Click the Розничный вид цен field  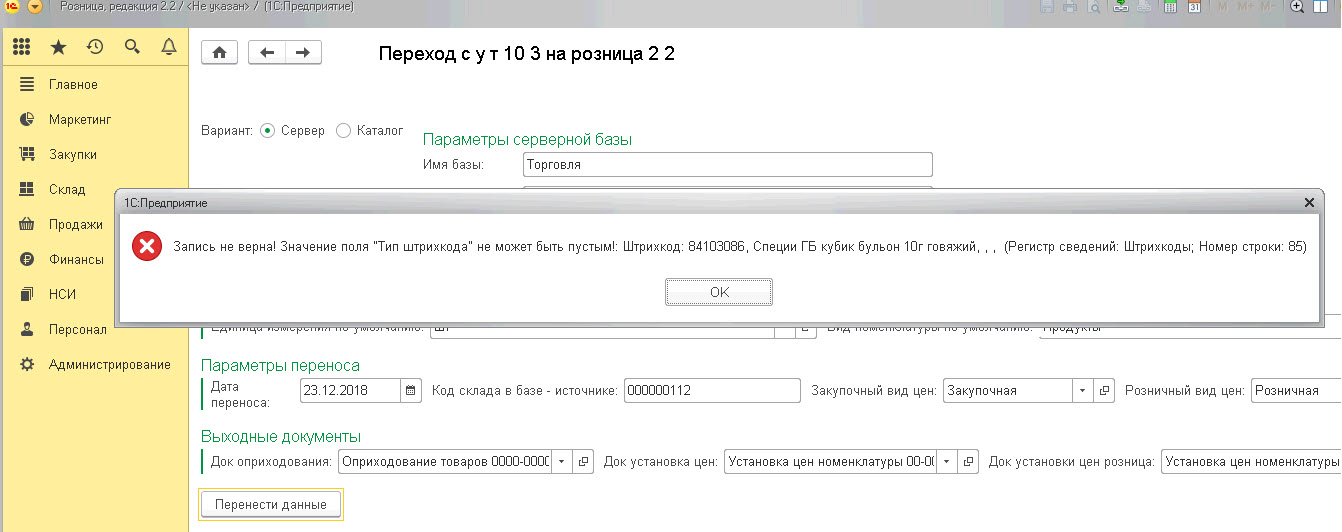click(x=1296, y=391)
